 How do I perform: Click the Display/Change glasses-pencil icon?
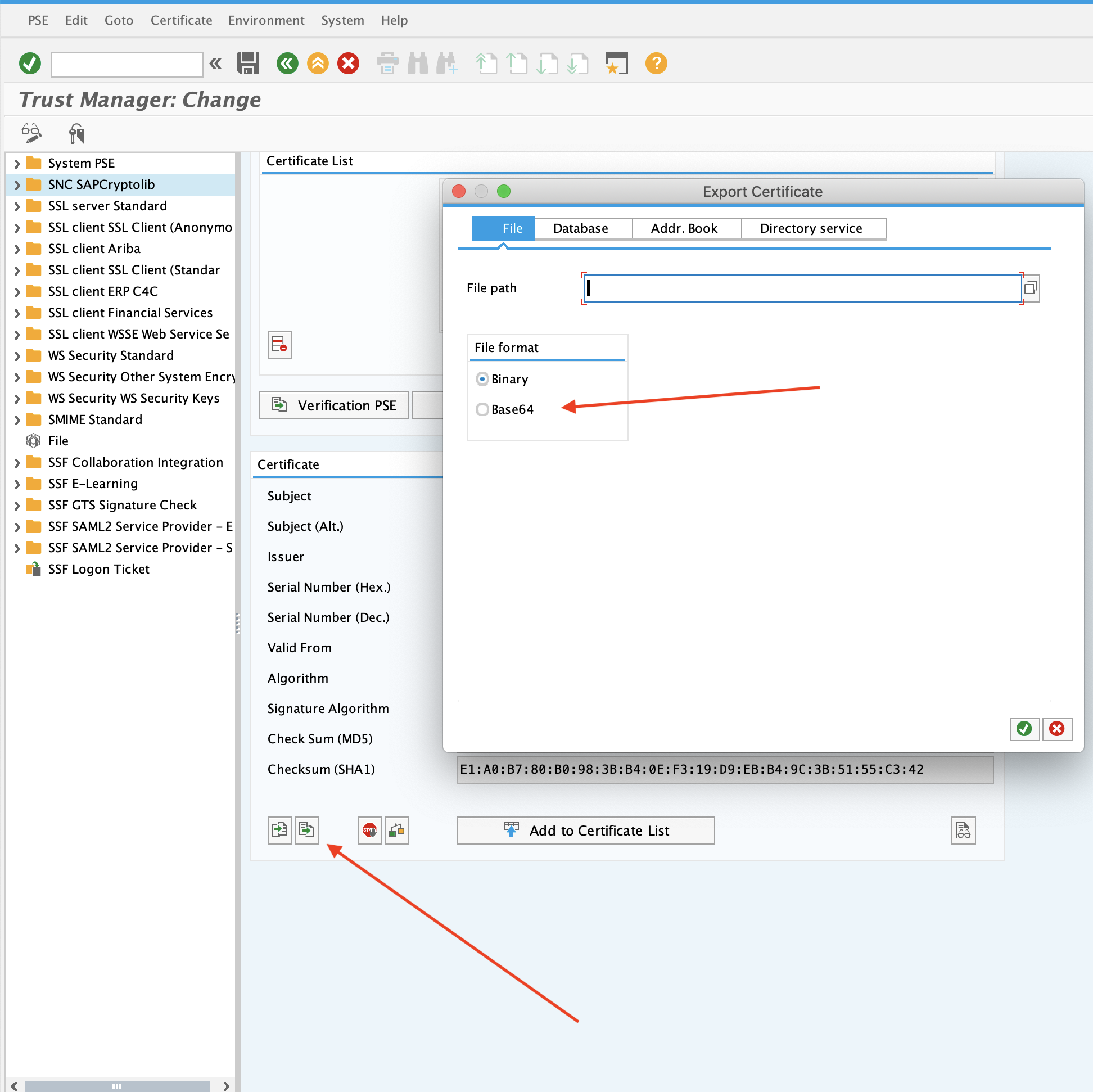(x=31, y=133)
